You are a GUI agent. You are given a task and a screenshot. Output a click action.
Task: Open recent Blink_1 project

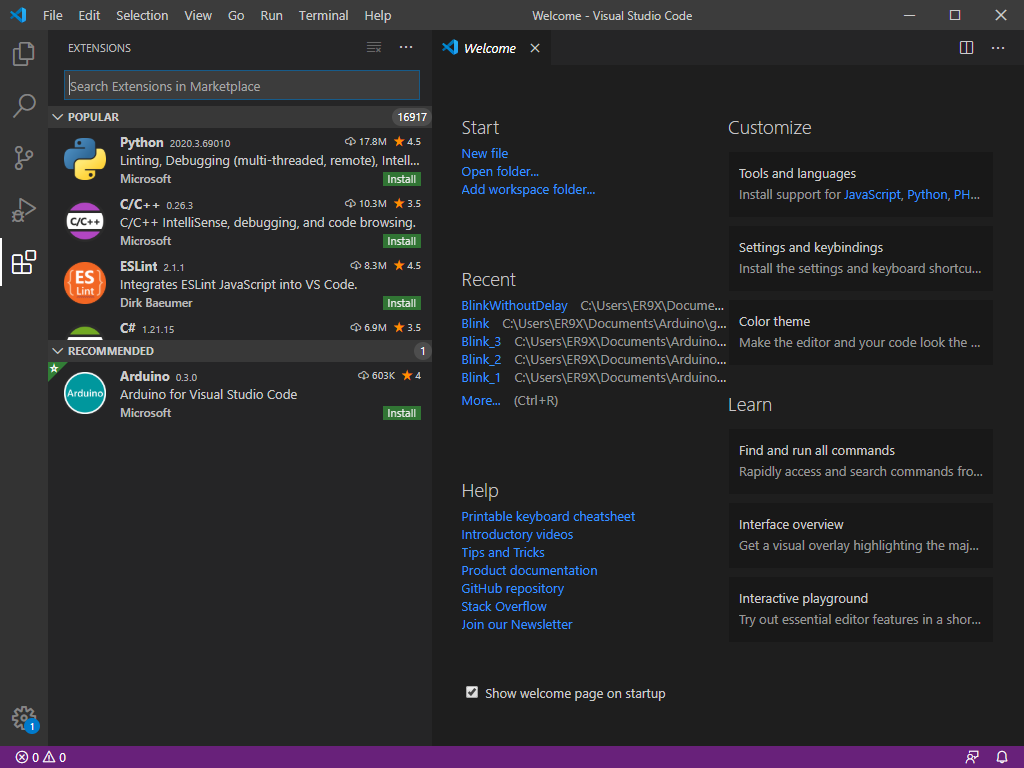click(x=481, y=377)
